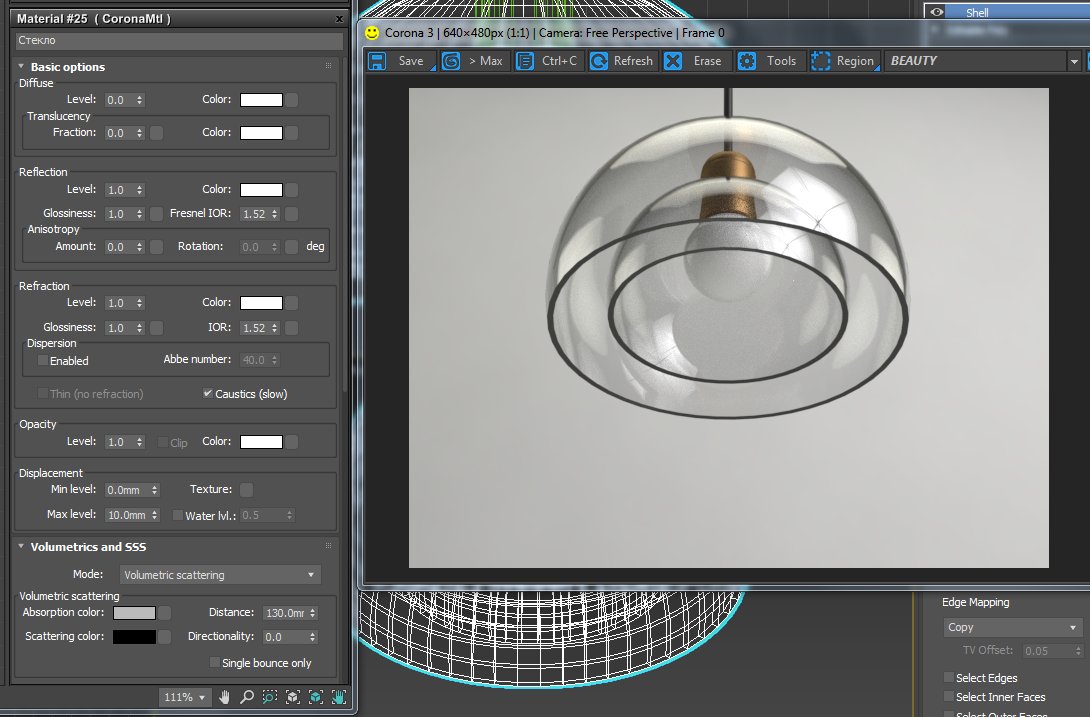Screen dimensions: 1090x717
Task: Uncheck Caustics (slow) option
Action: (x=208, y=394)
